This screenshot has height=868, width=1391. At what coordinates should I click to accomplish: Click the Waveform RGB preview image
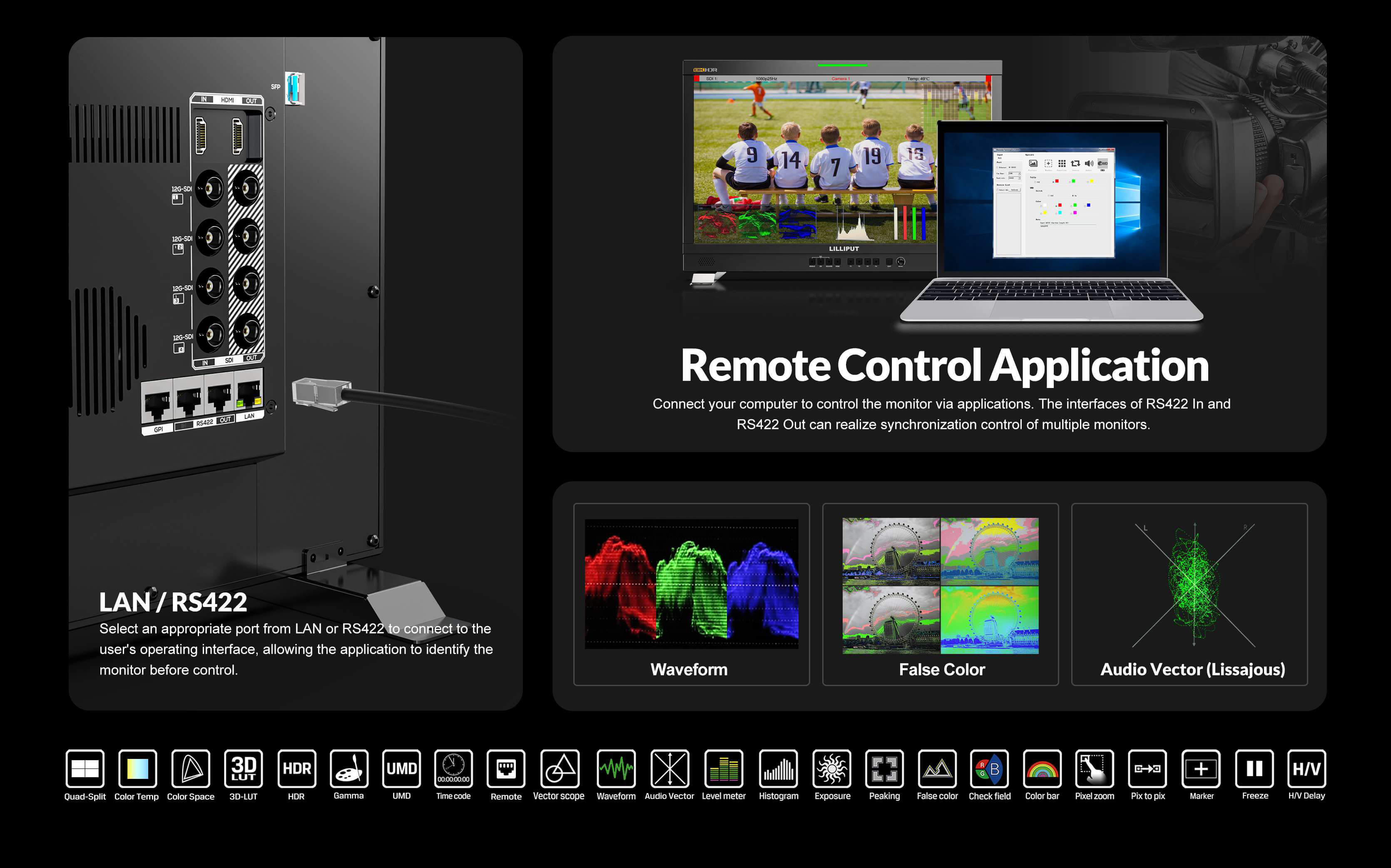pos(691,584)
